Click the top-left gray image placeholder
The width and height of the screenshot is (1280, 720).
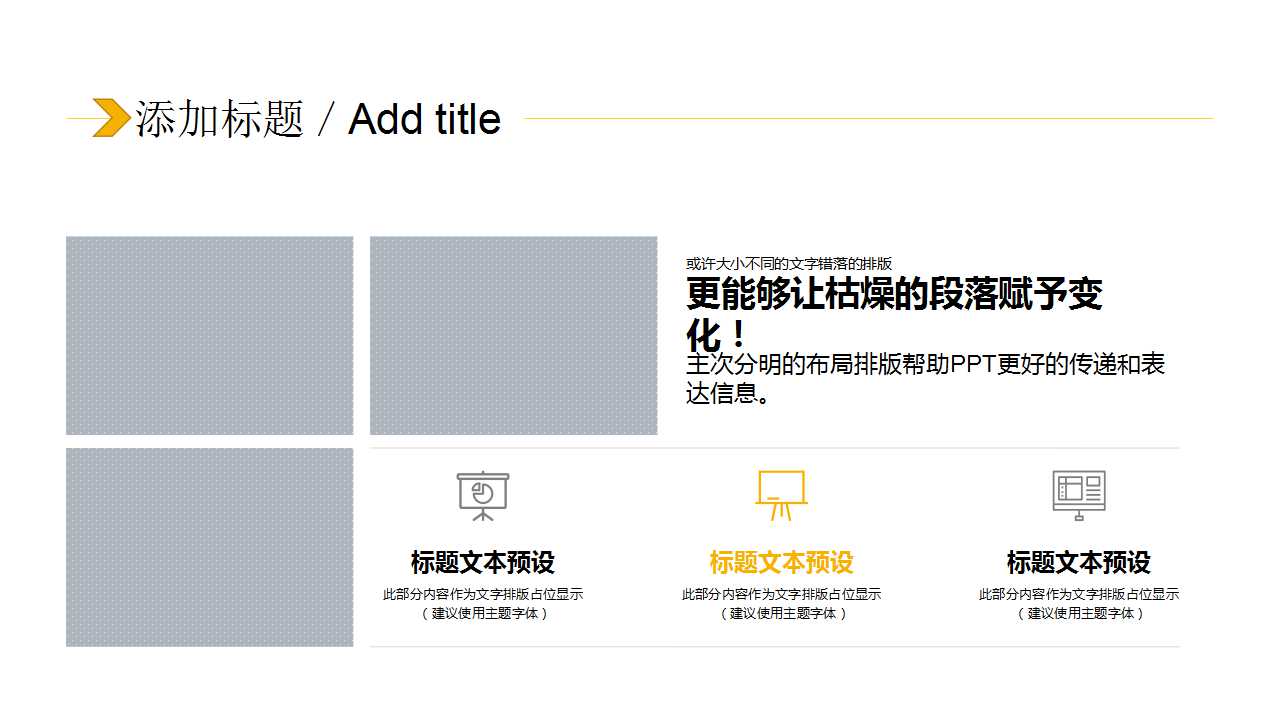point(209,334)
